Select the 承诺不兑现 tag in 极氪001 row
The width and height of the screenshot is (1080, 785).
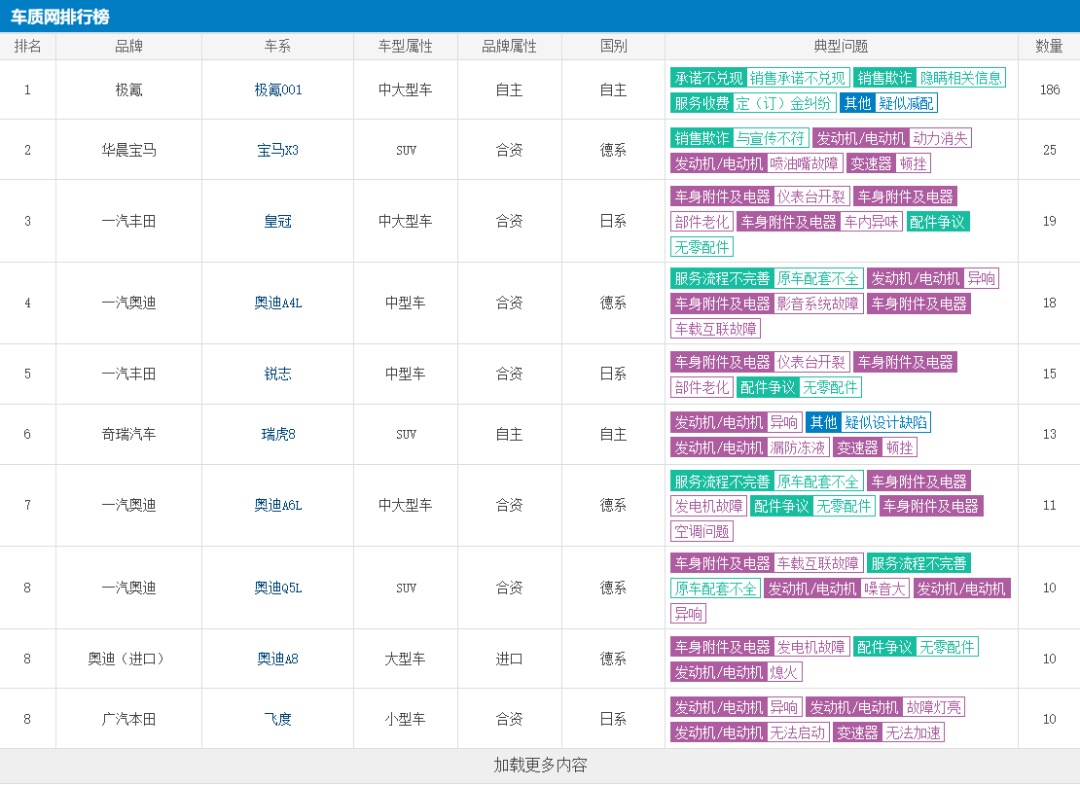(x=709, y=78)
